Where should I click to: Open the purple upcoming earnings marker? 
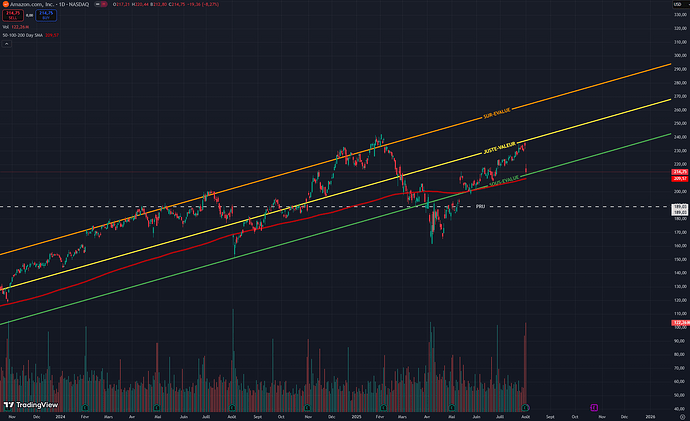coord(594,408)
